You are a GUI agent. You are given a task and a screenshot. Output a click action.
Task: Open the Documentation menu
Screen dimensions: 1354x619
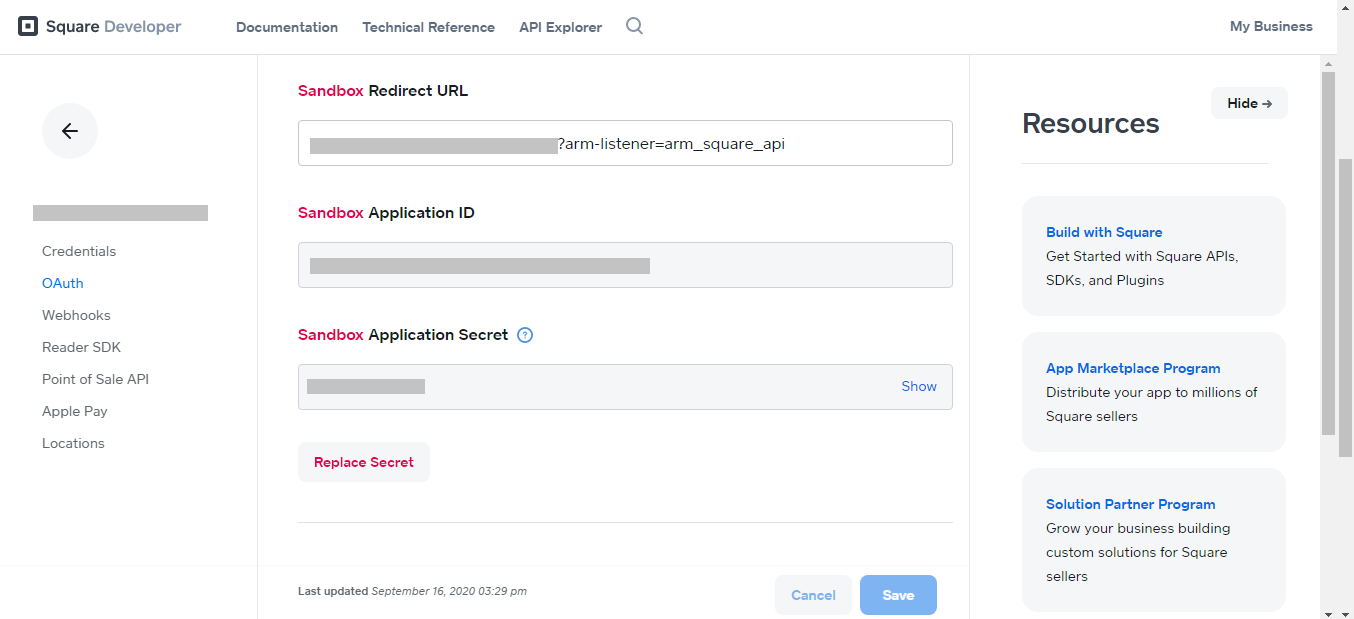287,27
